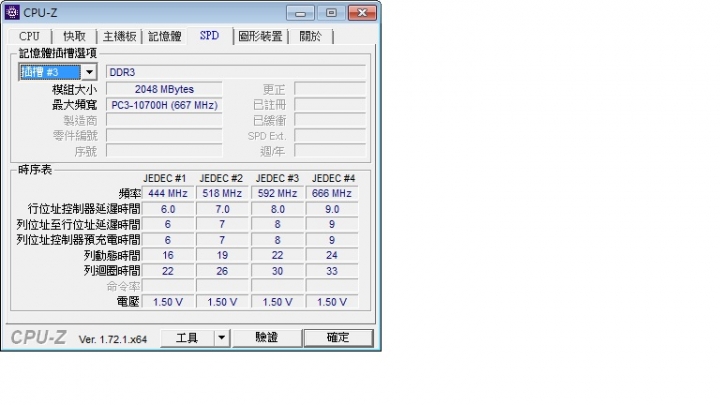Image resolution: width=720 pixels, height=405 pixels.
Task: Click the empty 零件編號 part number field
Action: (x=164, y=135)
